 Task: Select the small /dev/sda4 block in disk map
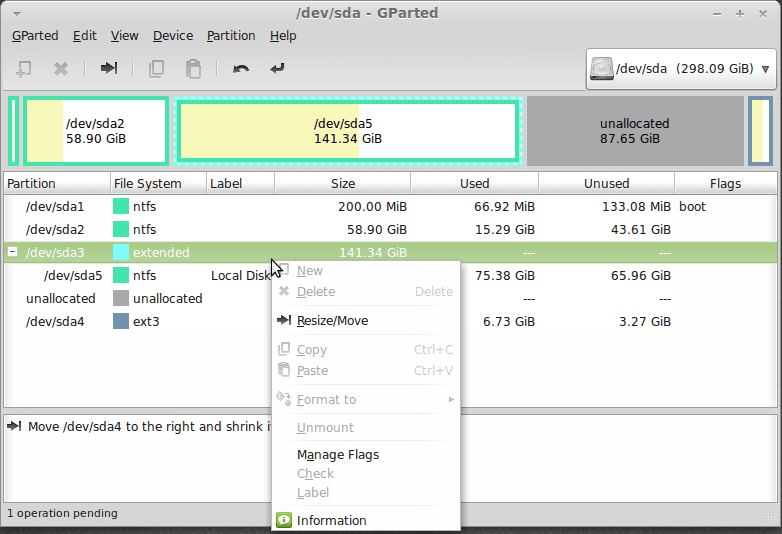click(x=760, y=131)
